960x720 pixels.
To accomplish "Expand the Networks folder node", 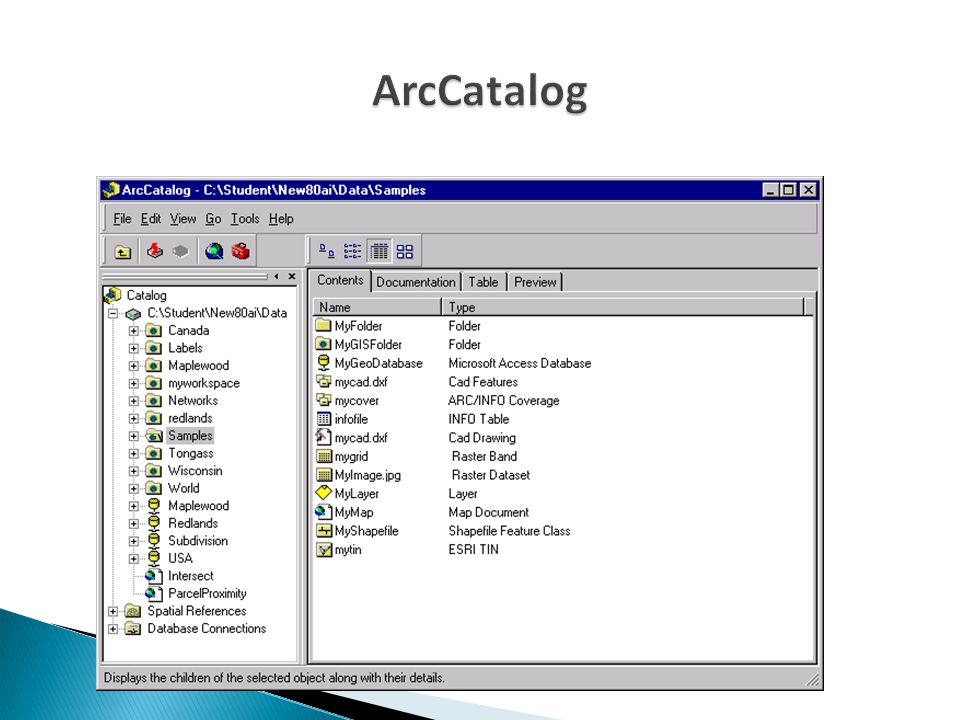I will tap(133, 401).
